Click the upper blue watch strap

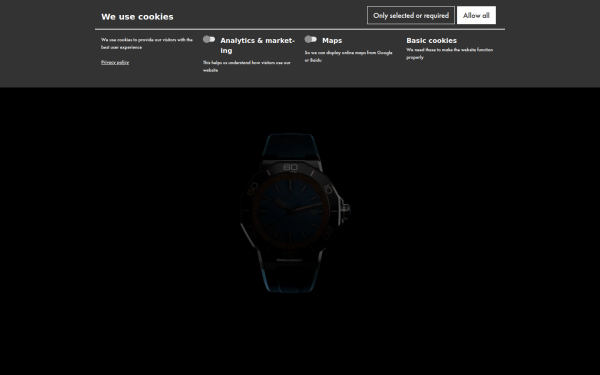290,145
